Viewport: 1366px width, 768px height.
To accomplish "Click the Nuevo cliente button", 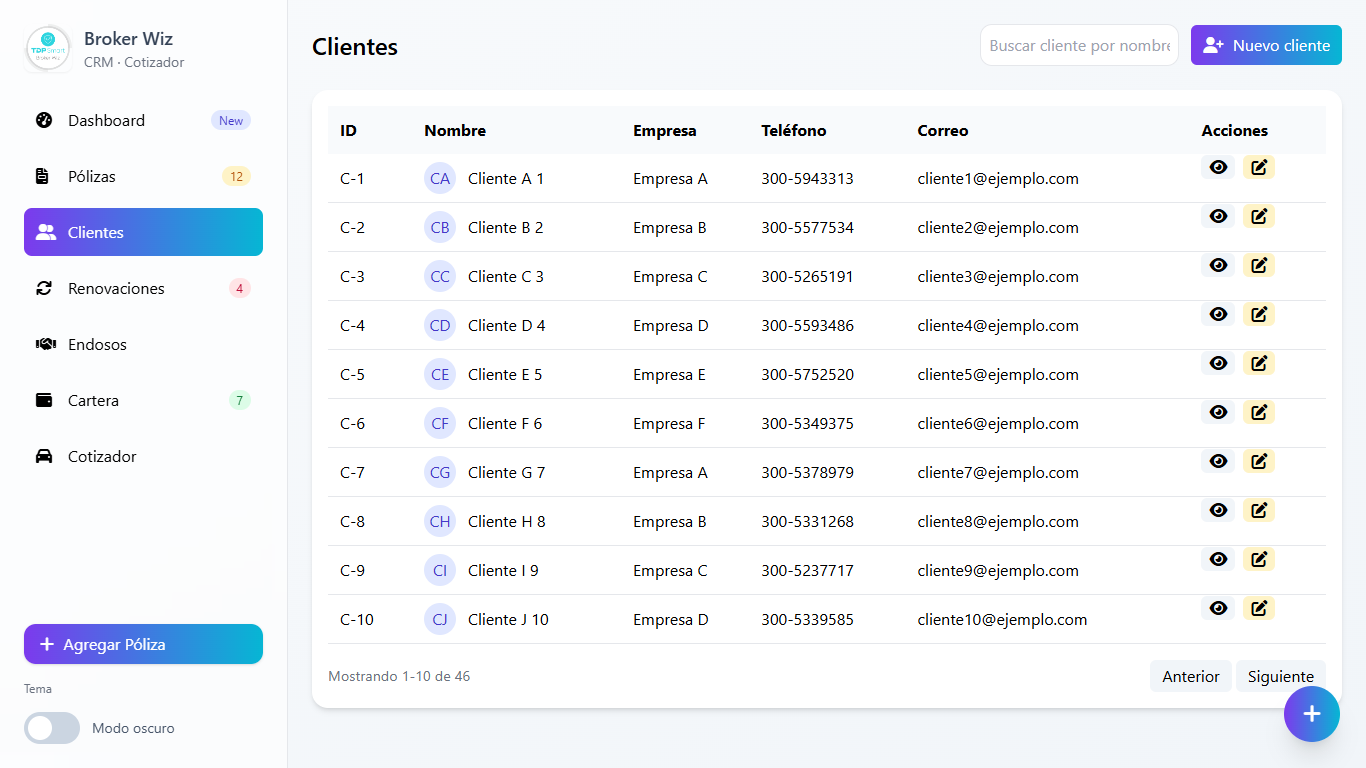I will (x=1265, y=45).
